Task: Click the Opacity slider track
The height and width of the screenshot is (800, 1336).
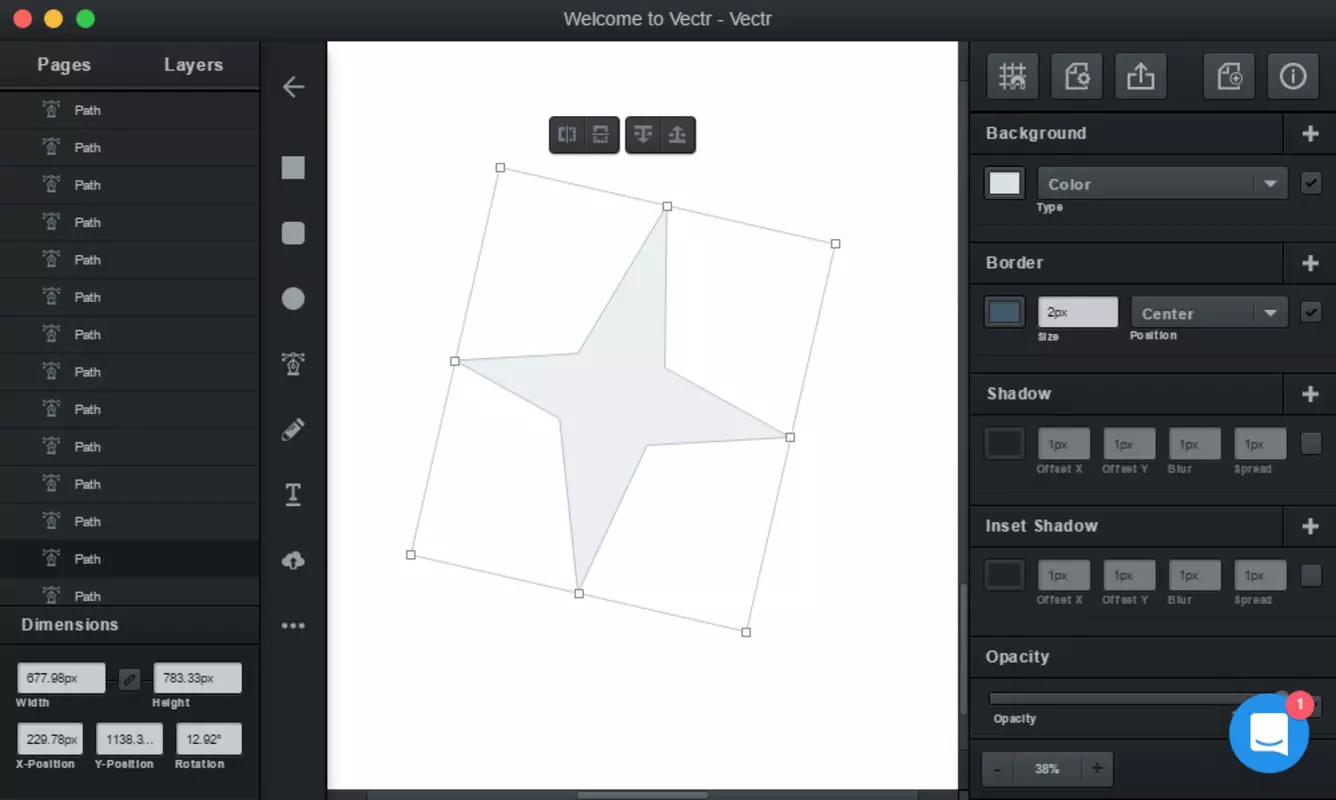Action: pyautogui.click(x=1134, y=699)
